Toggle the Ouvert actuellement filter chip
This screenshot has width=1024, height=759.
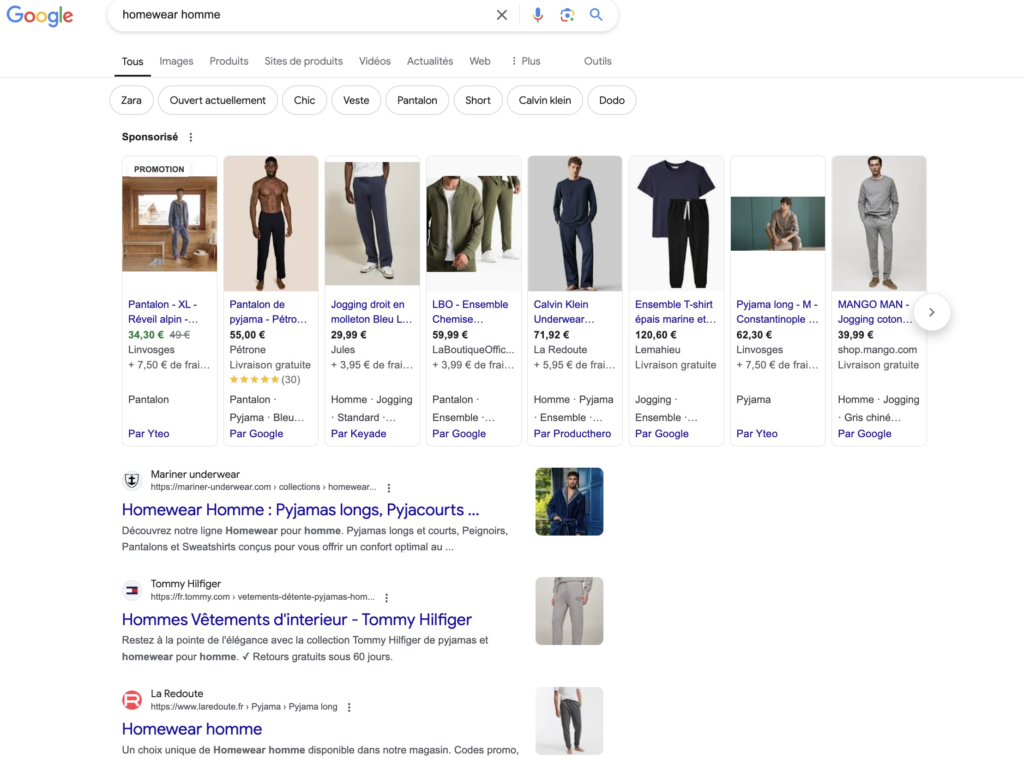[217, 100]
